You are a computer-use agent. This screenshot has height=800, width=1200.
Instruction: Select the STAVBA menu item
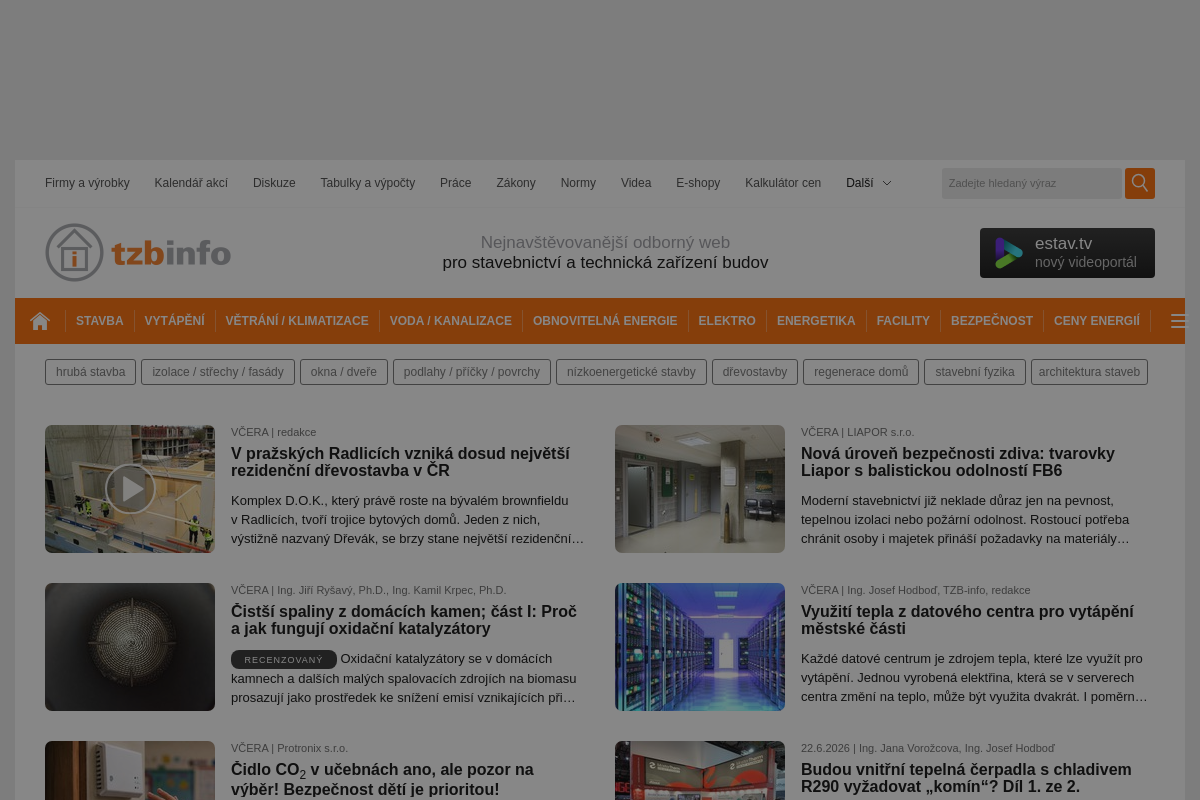coord(100,321)
